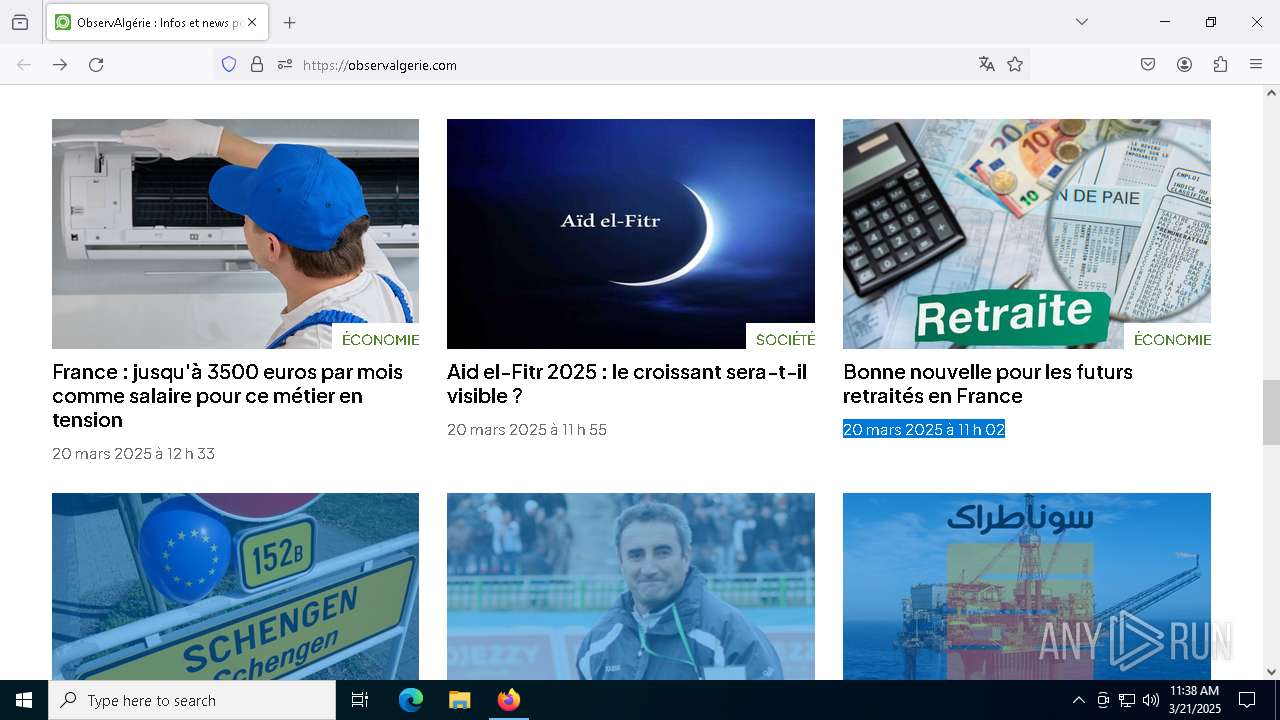Click the Meet Now tray icon
Screen dimensions: 1280x720
[x=1103, y=700]
